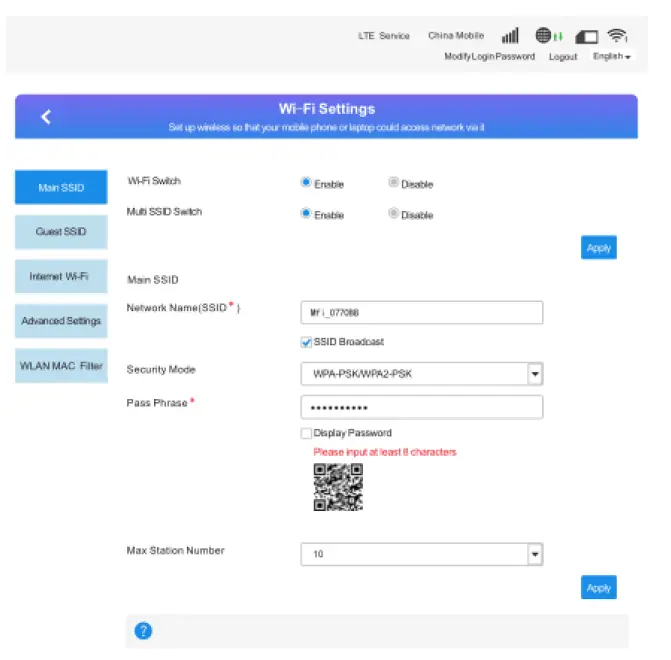Check the Display Password checkbox
671x660 pixels.
pos(306,433)
